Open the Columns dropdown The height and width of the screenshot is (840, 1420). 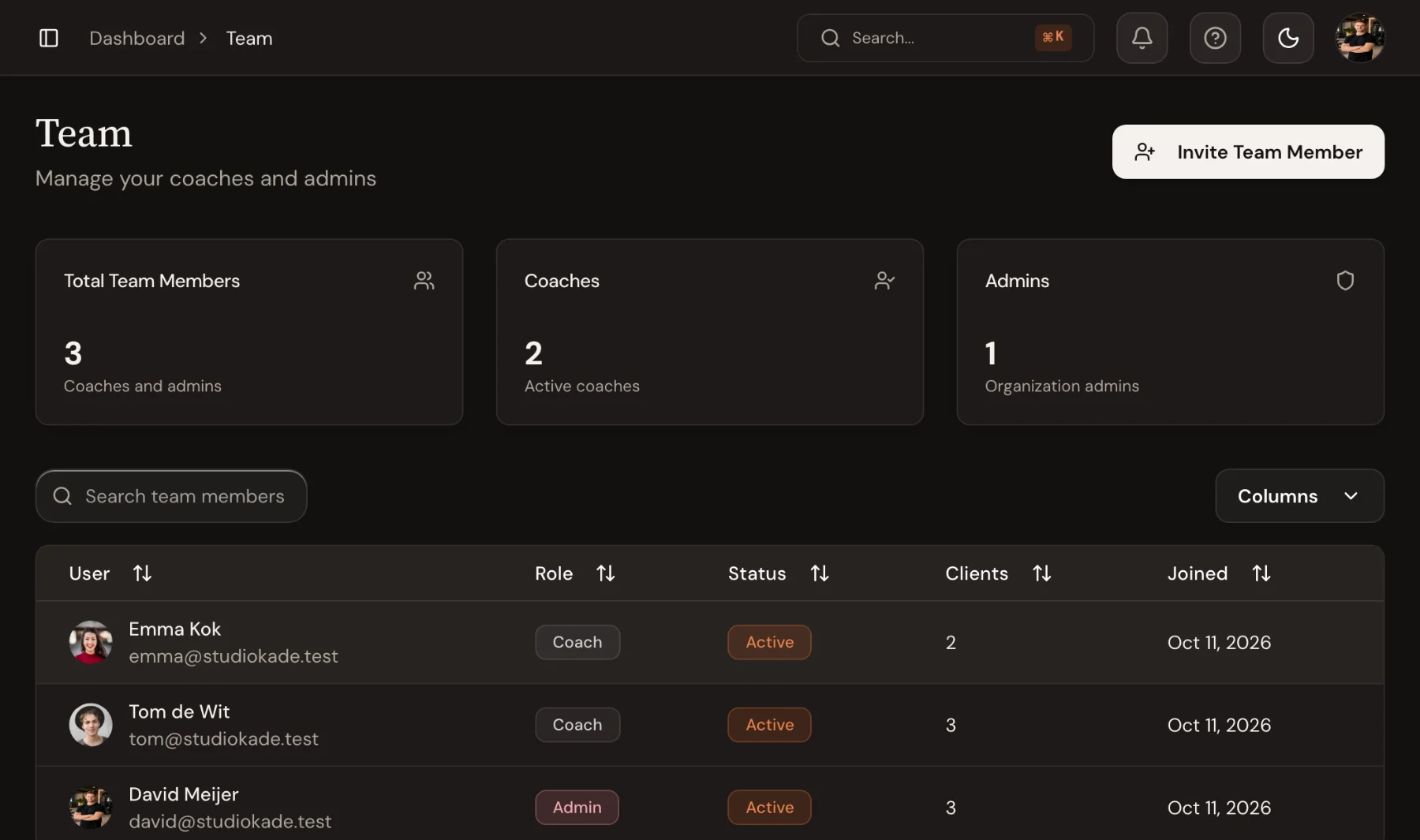click(x=1299, y=496)
